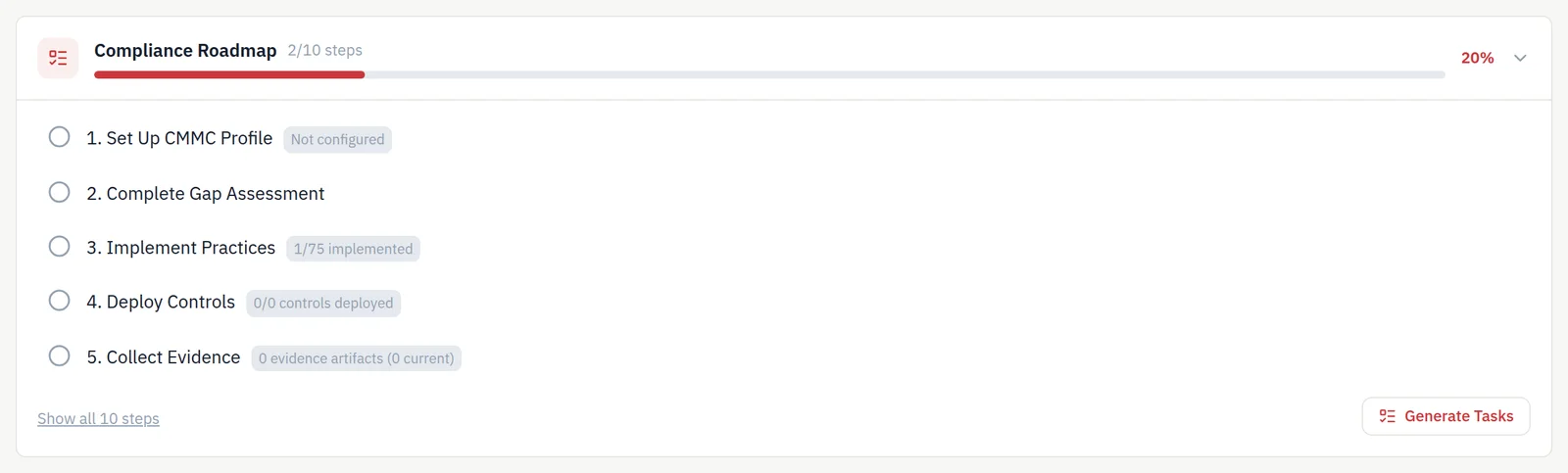This screenshot has height=473, width=1568.
Task: Click the 1/75 implemented badge
Action: tap(353, 249)
